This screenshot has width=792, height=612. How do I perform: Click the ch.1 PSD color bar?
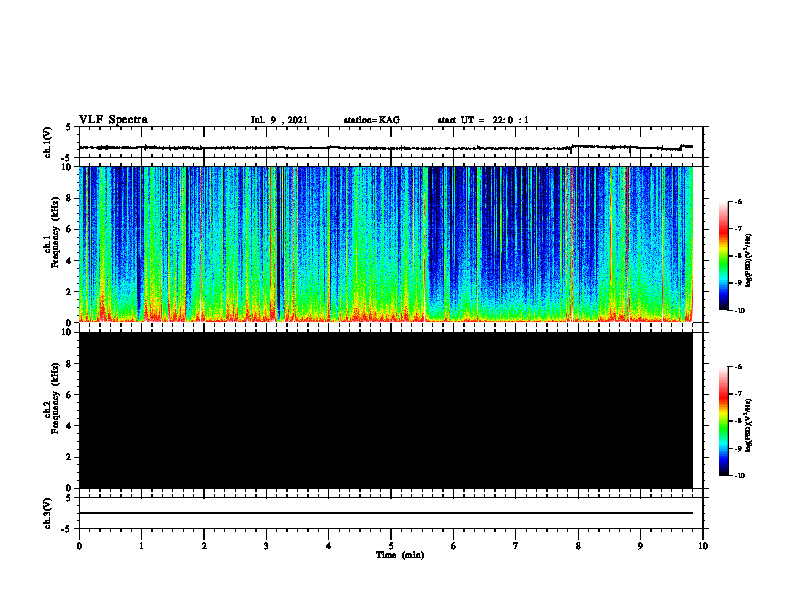coord(724,256)
